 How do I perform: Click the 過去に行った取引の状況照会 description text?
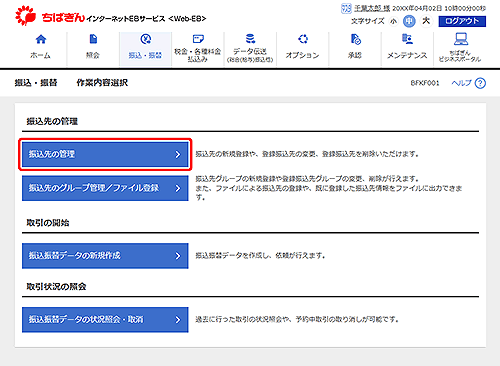(x=297, y=320)
